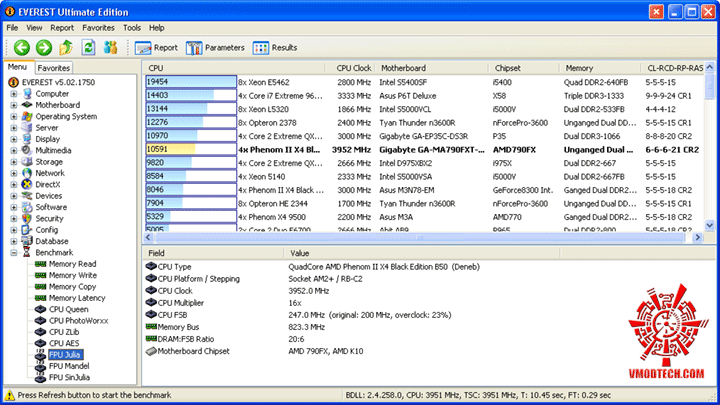Screen dimensions: 720x405
Task: Select FPU SinJulia benchmark
Action: click(69, 377)
